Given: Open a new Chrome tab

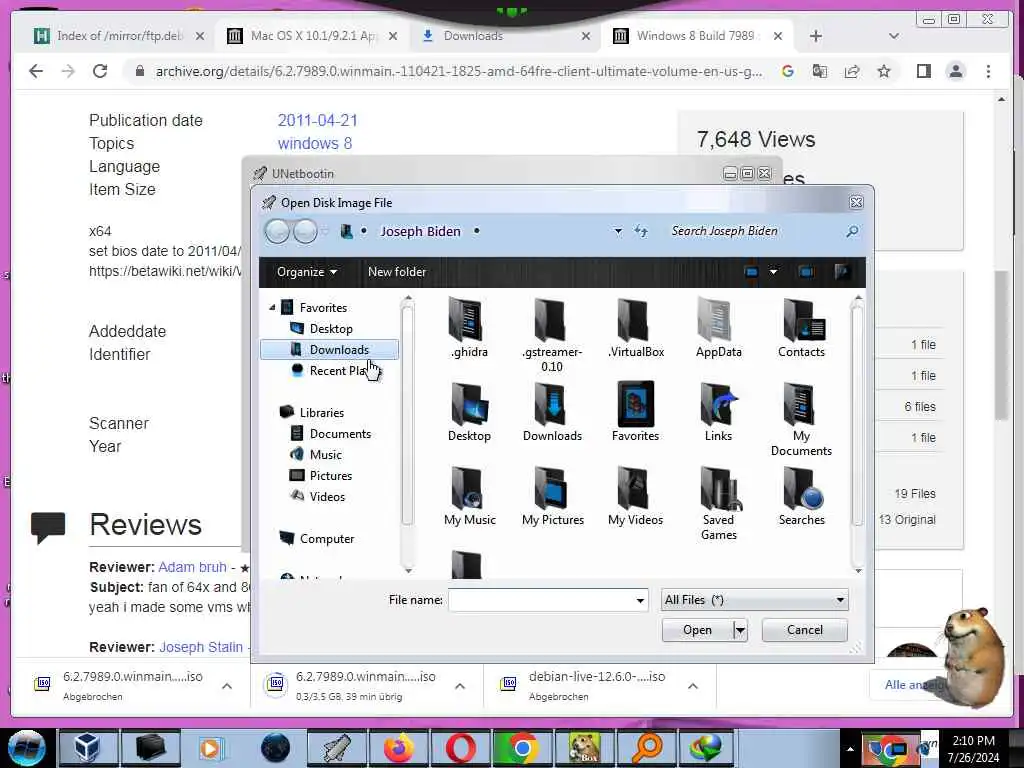Looking at the screenshot, I should 816,36.
